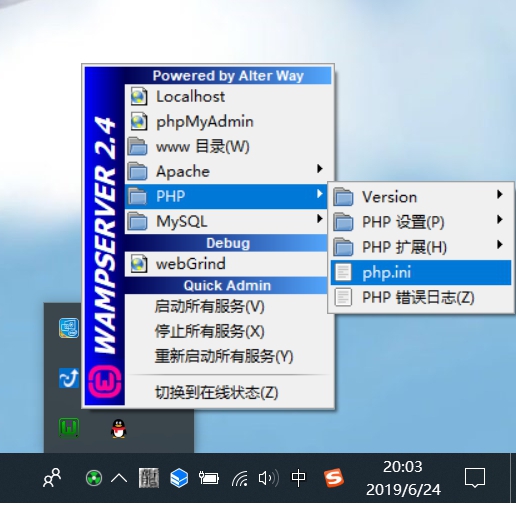Click the green WampServer tray icon
Screen dimensions: 516x505
pyautogui.click(x=69, y=428)
